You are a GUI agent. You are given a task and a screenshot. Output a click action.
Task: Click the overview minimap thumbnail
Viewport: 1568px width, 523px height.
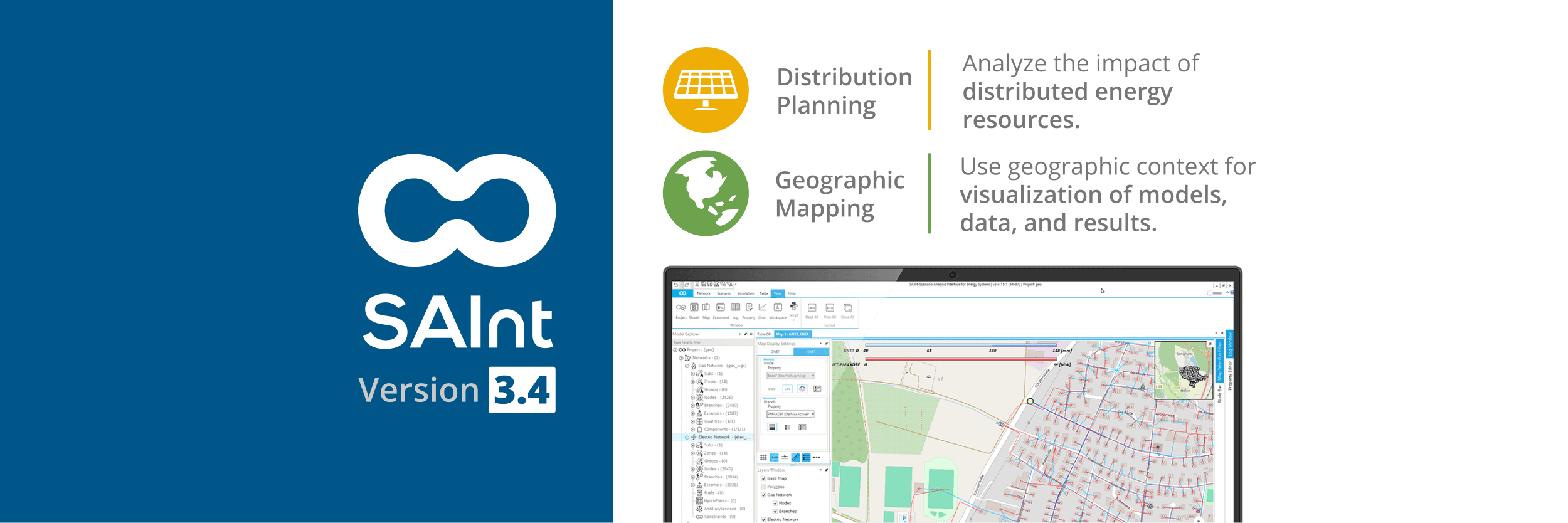point(1184,370)
